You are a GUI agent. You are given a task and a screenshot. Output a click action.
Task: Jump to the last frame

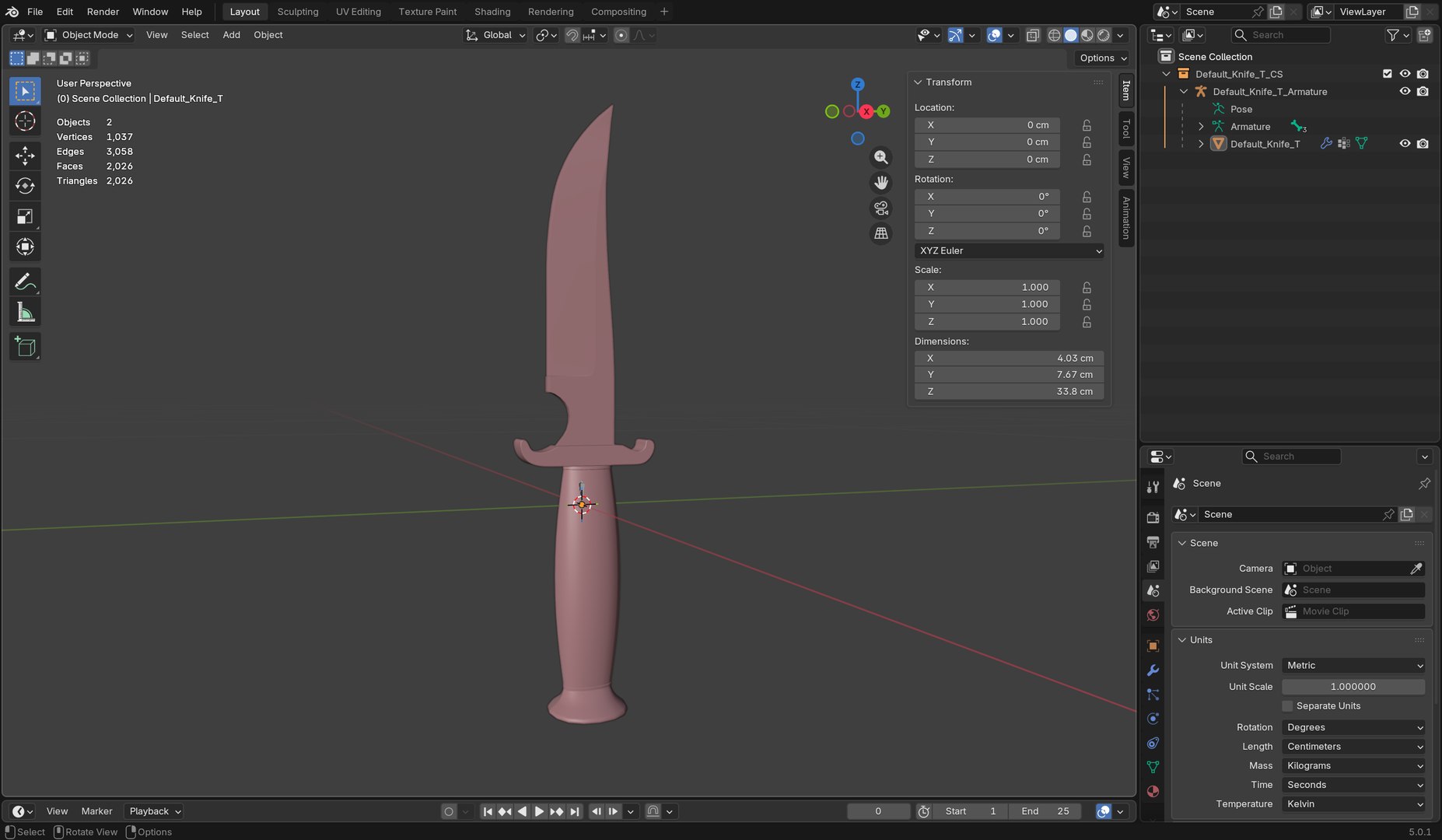[x=574, y=811]
